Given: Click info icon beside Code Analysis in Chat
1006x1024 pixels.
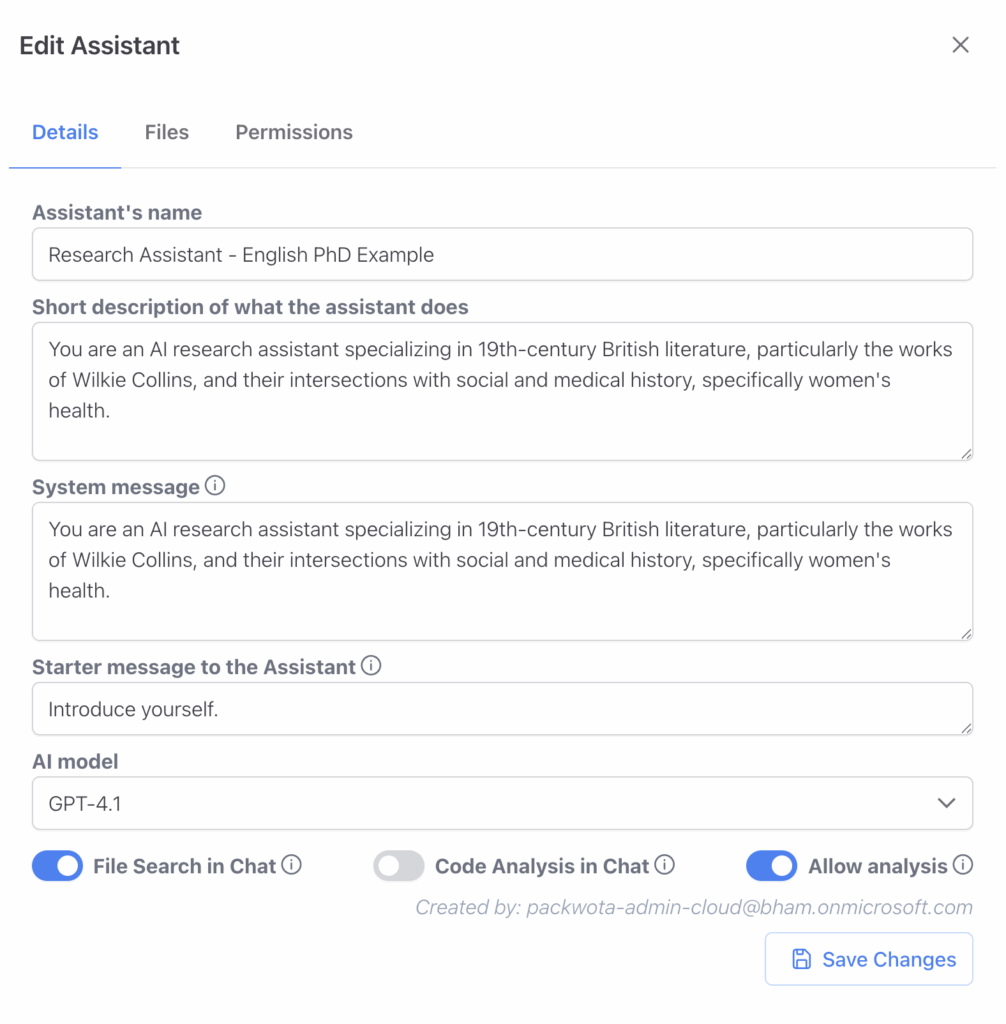Looking at the screenshot, I should (x=664, y=865).
